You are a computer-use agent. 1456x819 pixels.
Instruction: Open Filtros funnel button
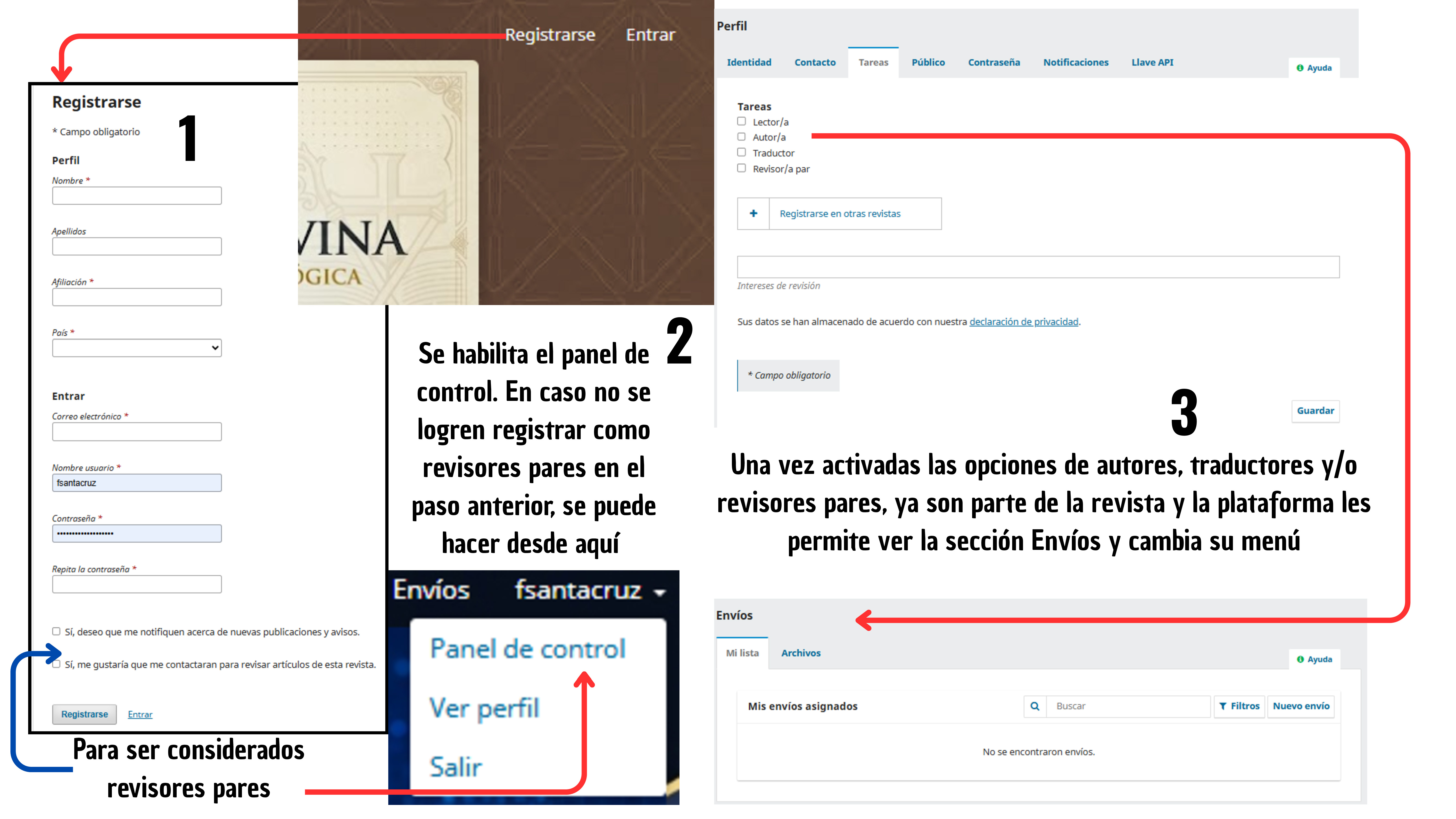click(1240, 706)
